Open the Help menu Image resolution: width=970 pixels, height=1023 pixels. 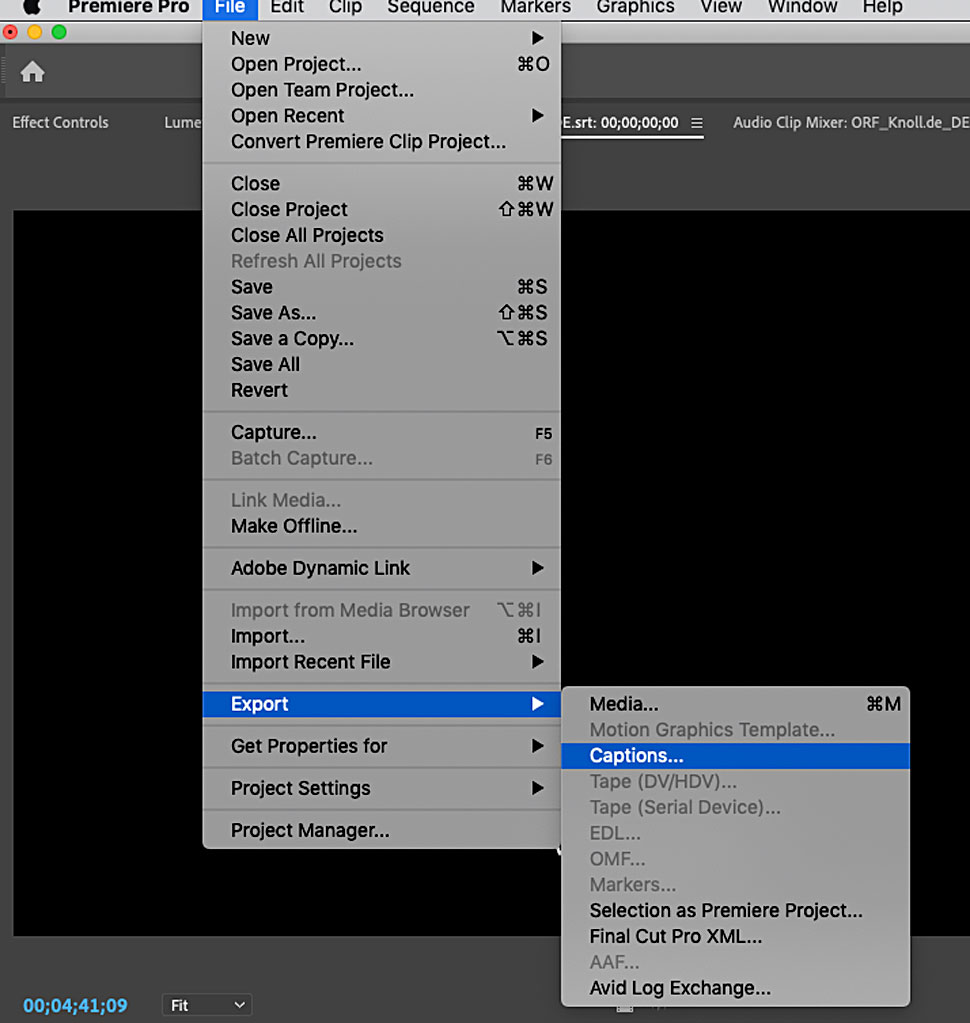click(x=883, y=7)
